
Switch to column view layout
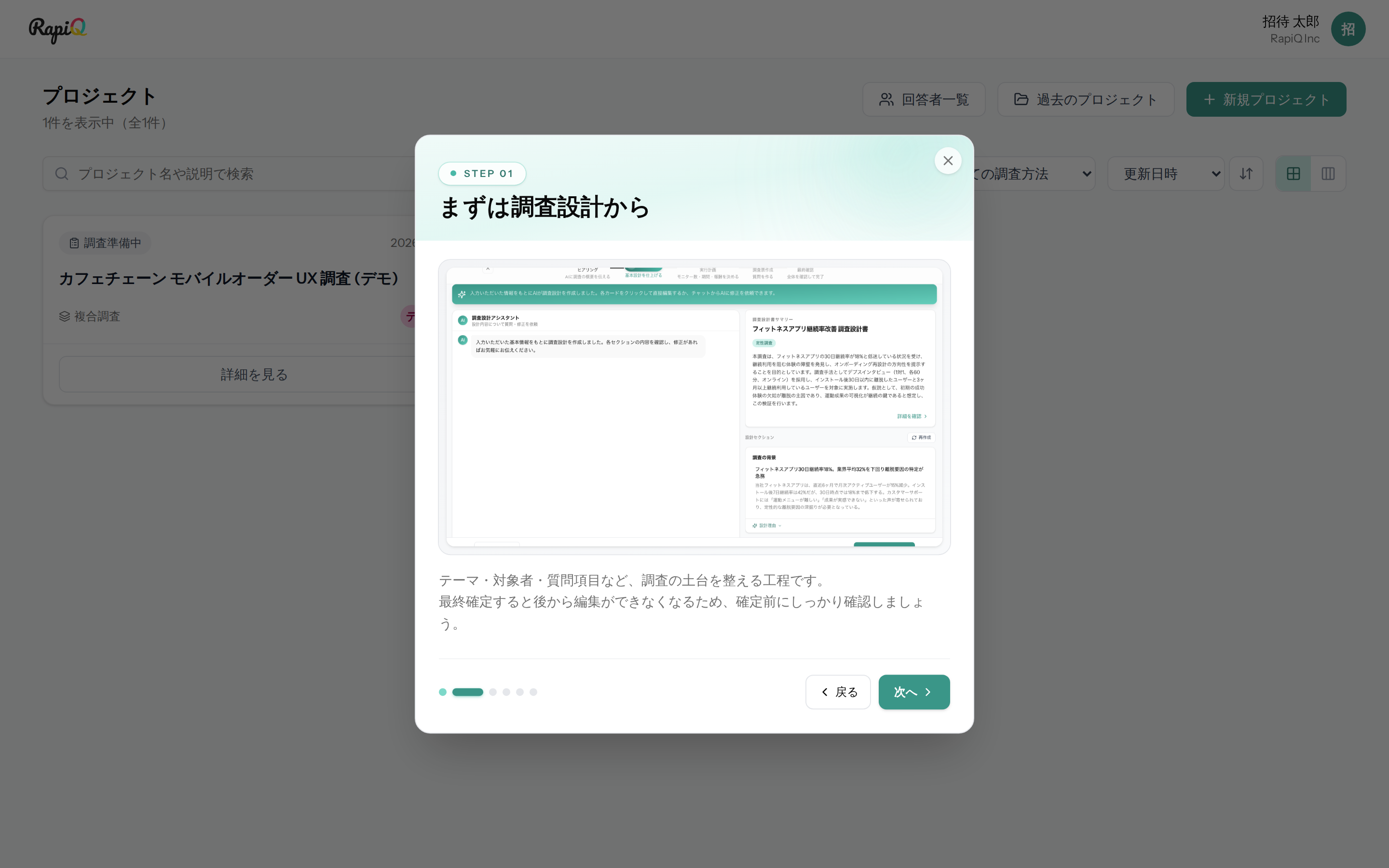1328,174
